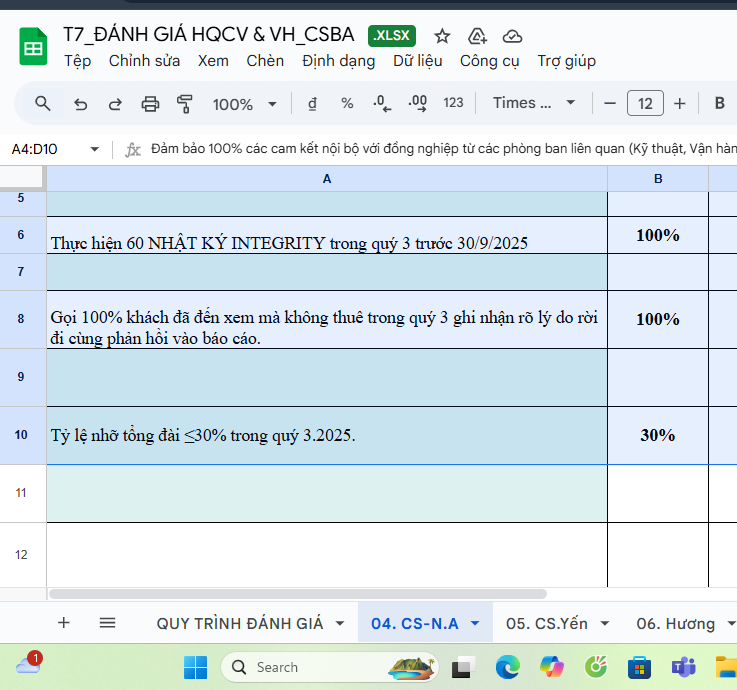Open search the menus magnifier icon
The image size is (737, 690).
[x=43, y=103]
